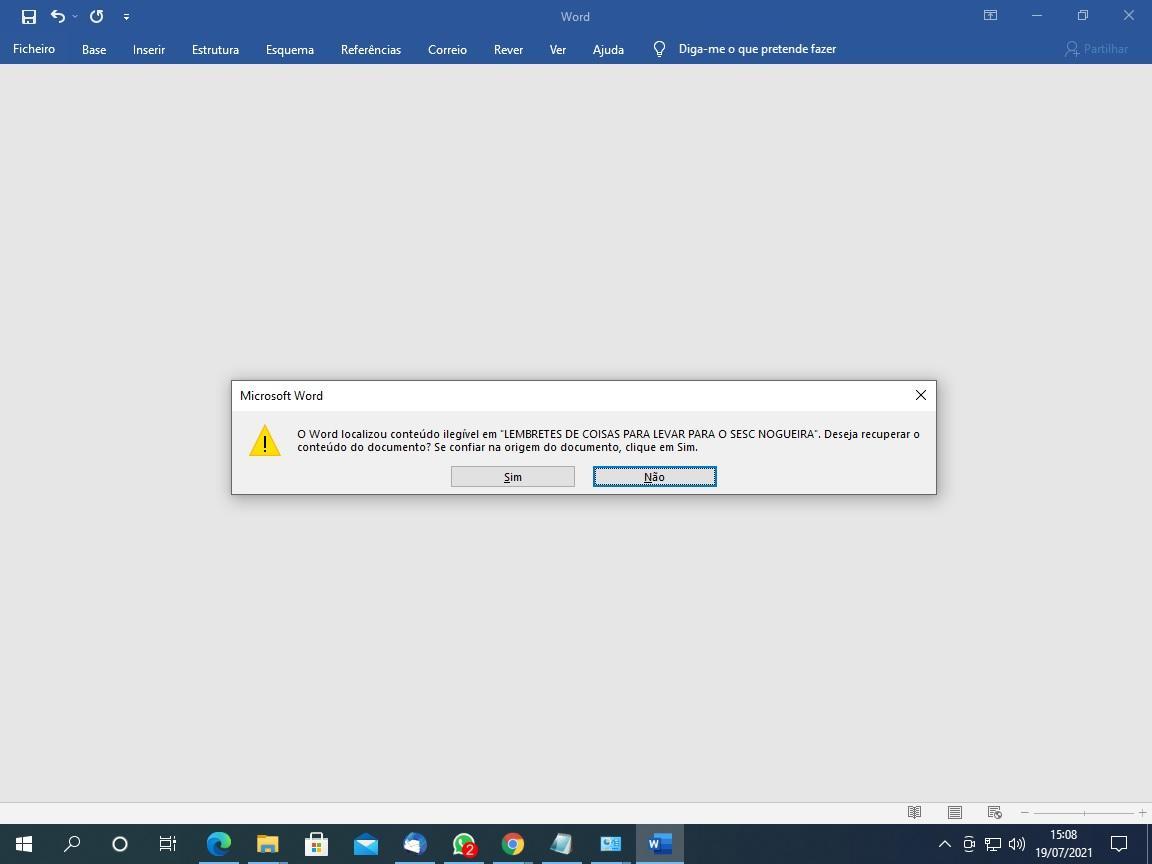Select the Referências tab
Viewport: 1152px width, 864px height.
click(x=371, y=49)
